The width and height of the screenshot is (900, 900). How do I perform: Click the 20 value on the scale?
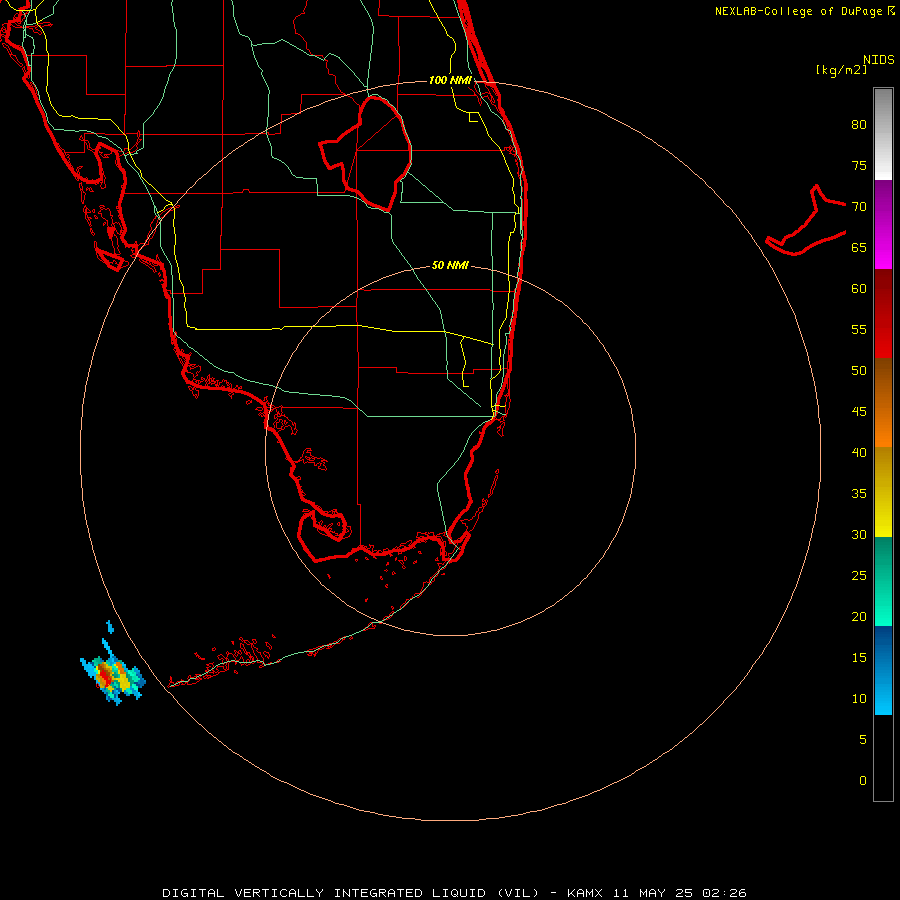[x=859, y=617]
